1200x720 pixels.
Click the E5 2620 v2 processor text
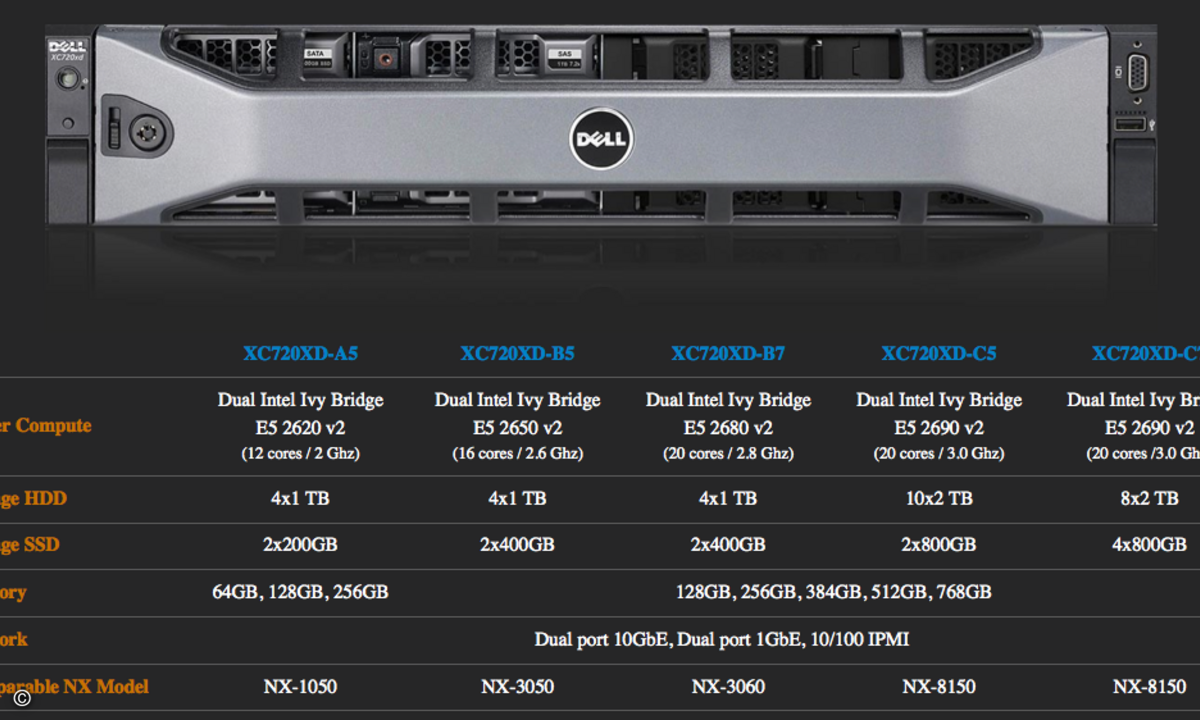point(300,427)
